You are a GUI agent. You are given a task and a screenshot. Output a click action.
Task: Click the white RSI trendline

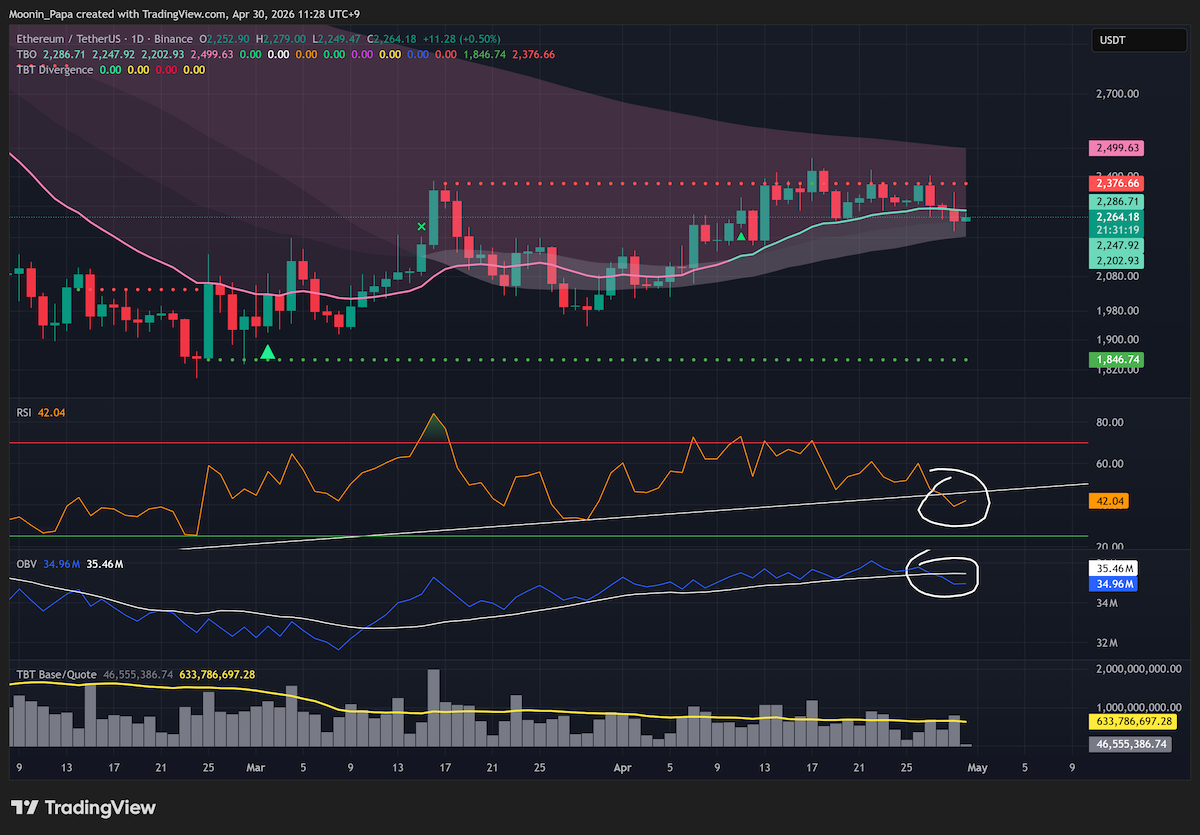[x=640, y=512]
